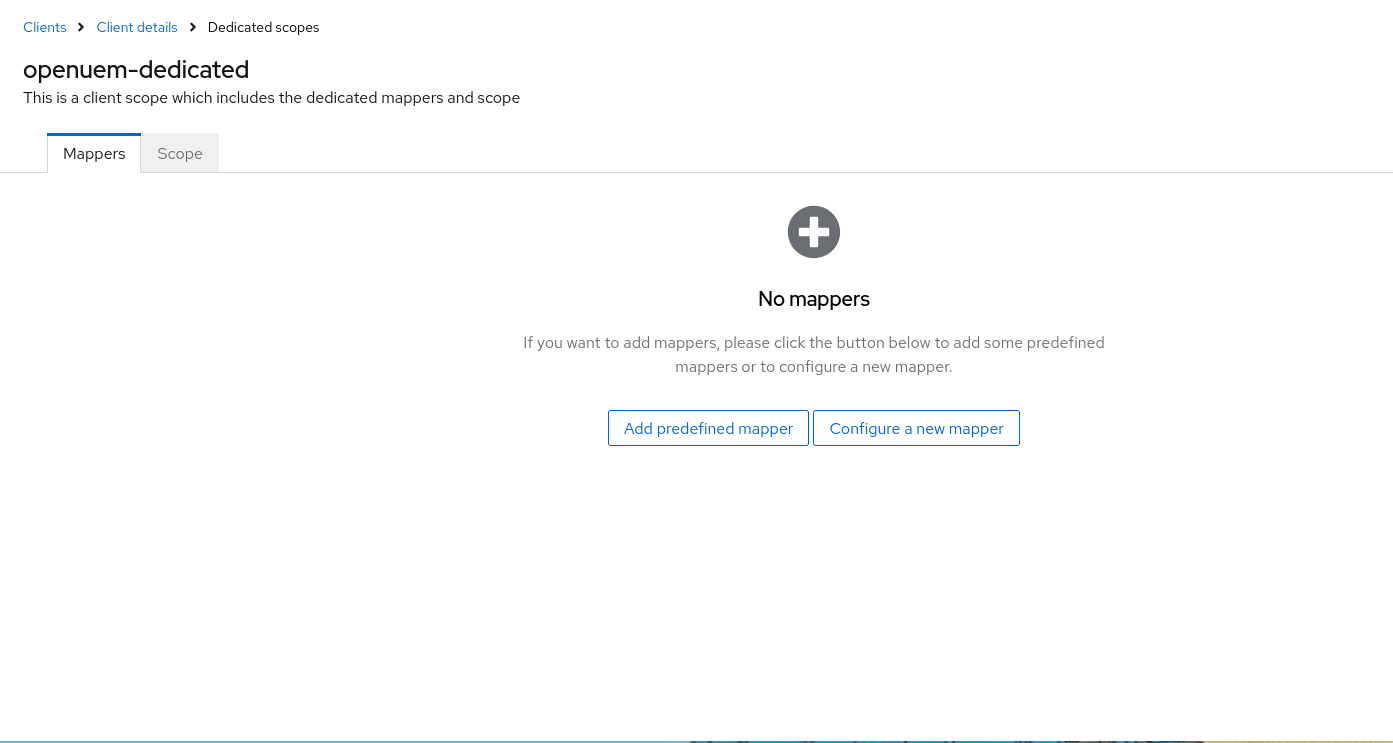
Task: Click Add predefined mapper
Action: (708, 428)
